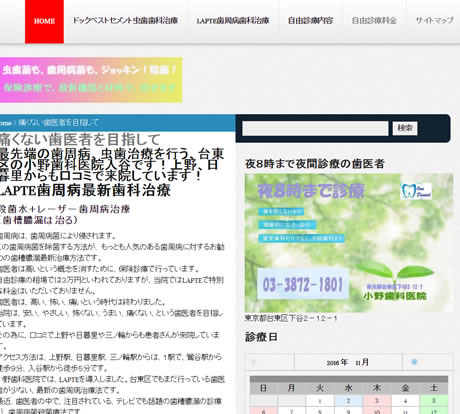Click the previous month arrow on calendar
The width and height of the screenshot is (460, 414).
point(253,362)
